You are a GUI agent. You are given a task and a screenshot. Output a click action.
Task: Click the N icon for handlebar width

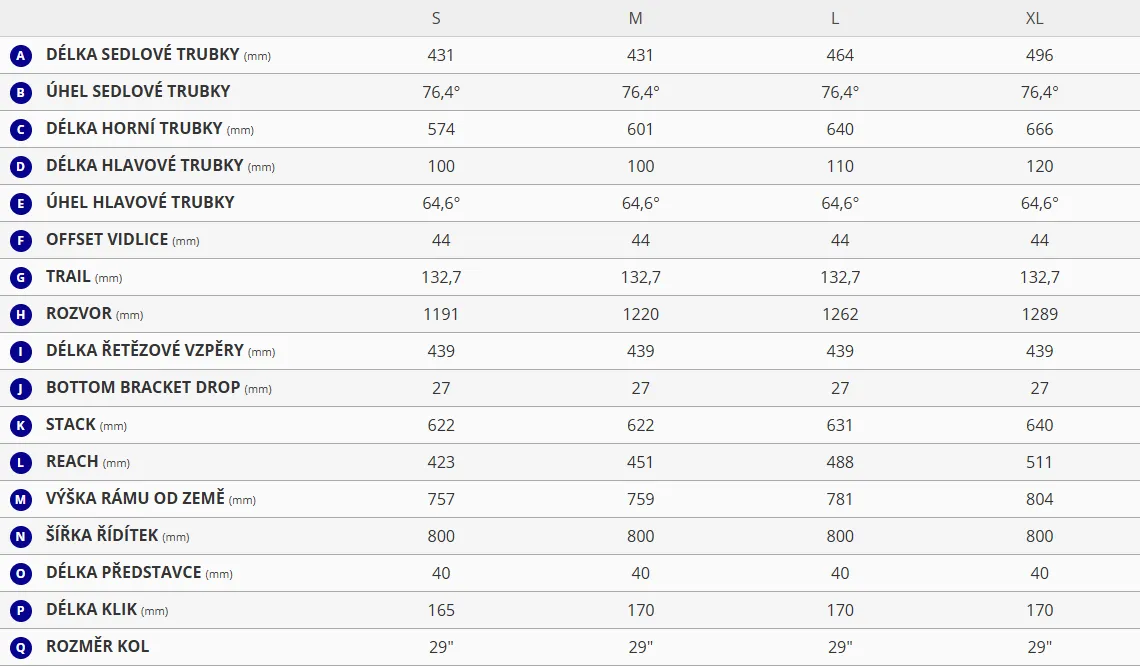tap(21, 537)
